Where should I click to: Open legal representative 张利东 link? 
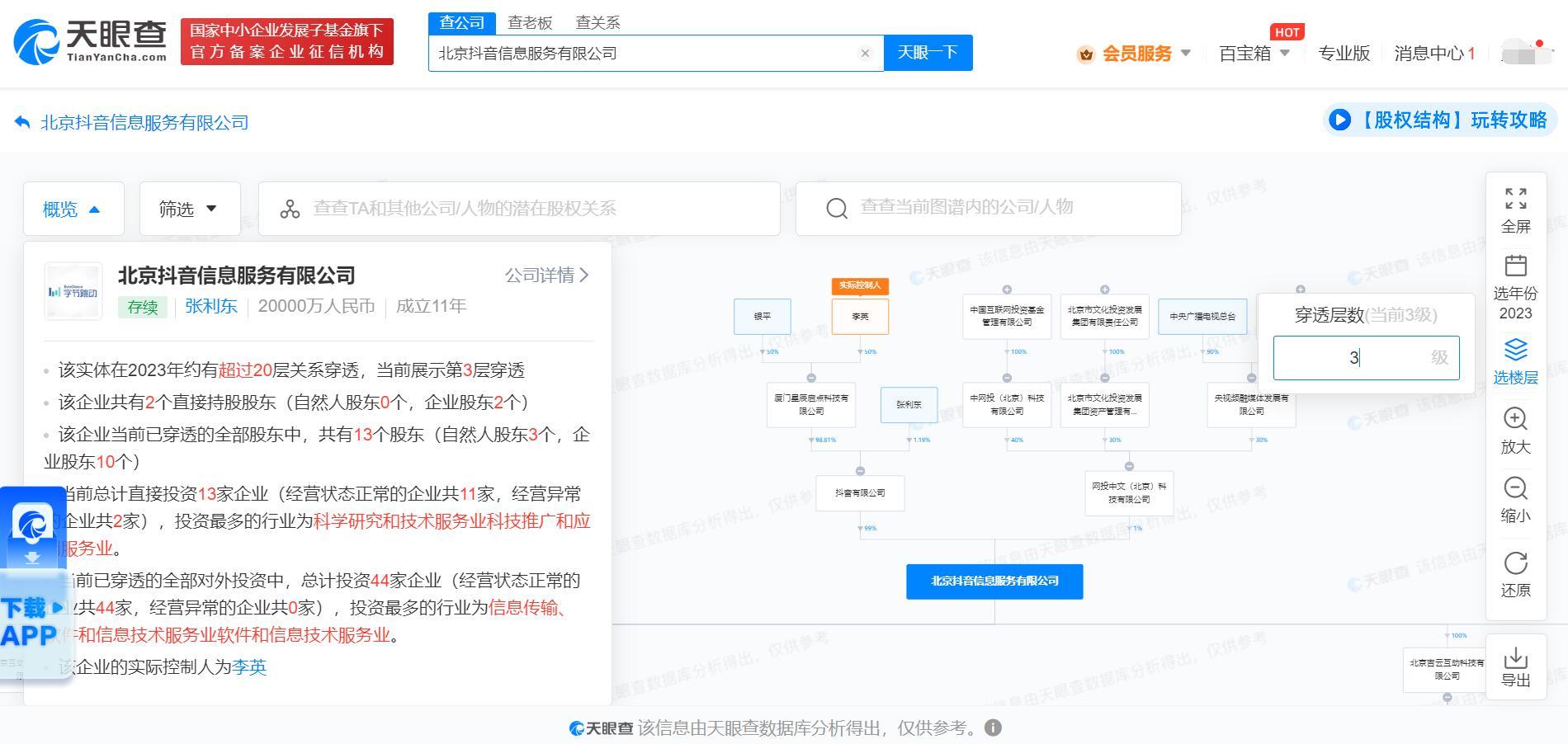click(211, 306)
